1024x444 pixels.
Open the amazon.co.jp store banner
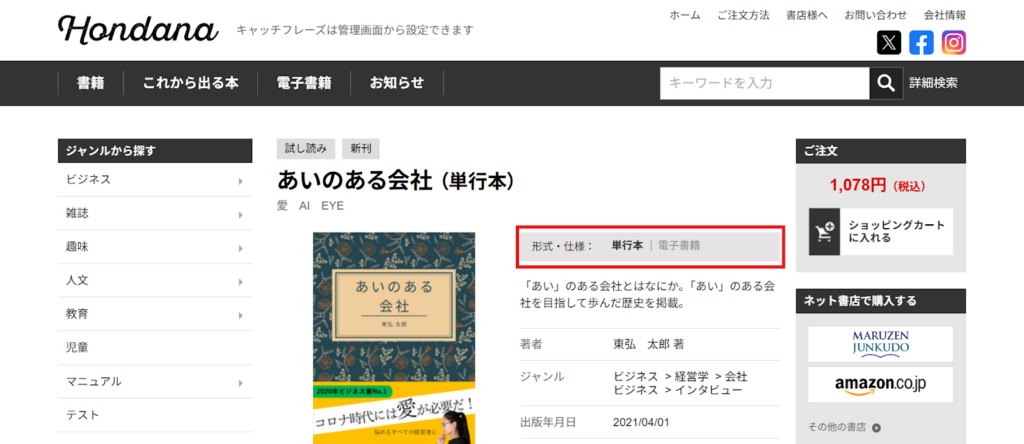coord(880,384)
